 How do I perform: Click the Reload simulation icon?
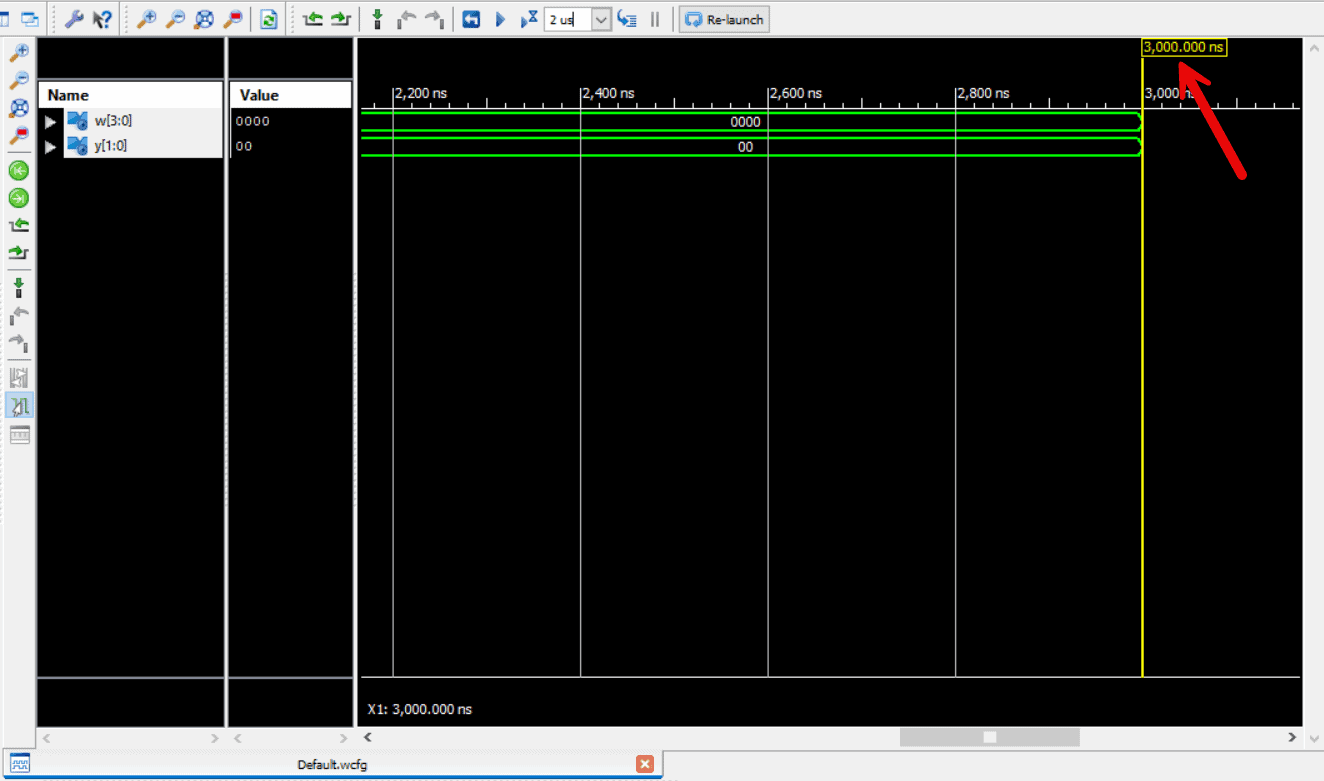coord(268,18)
